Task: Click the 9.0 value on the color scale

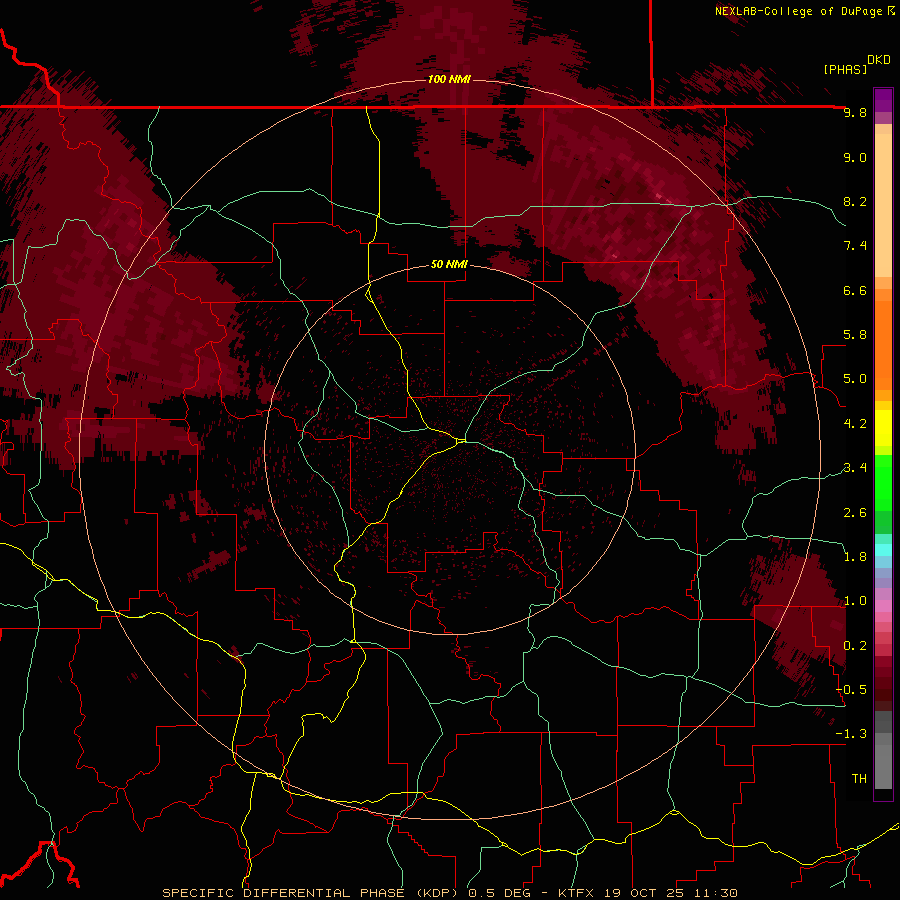Action: [855, 157]
